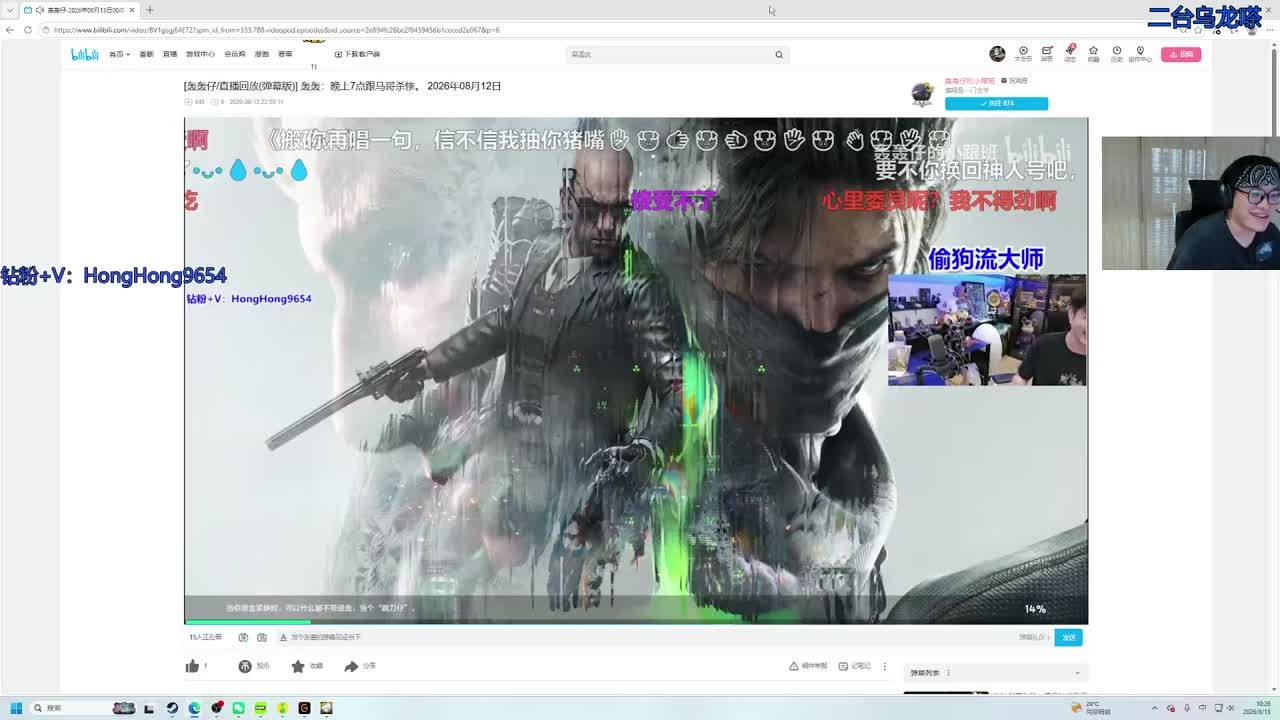
Task: Click 下载客户端 download link
Action: pyautogui.click(x=357, y=54)
